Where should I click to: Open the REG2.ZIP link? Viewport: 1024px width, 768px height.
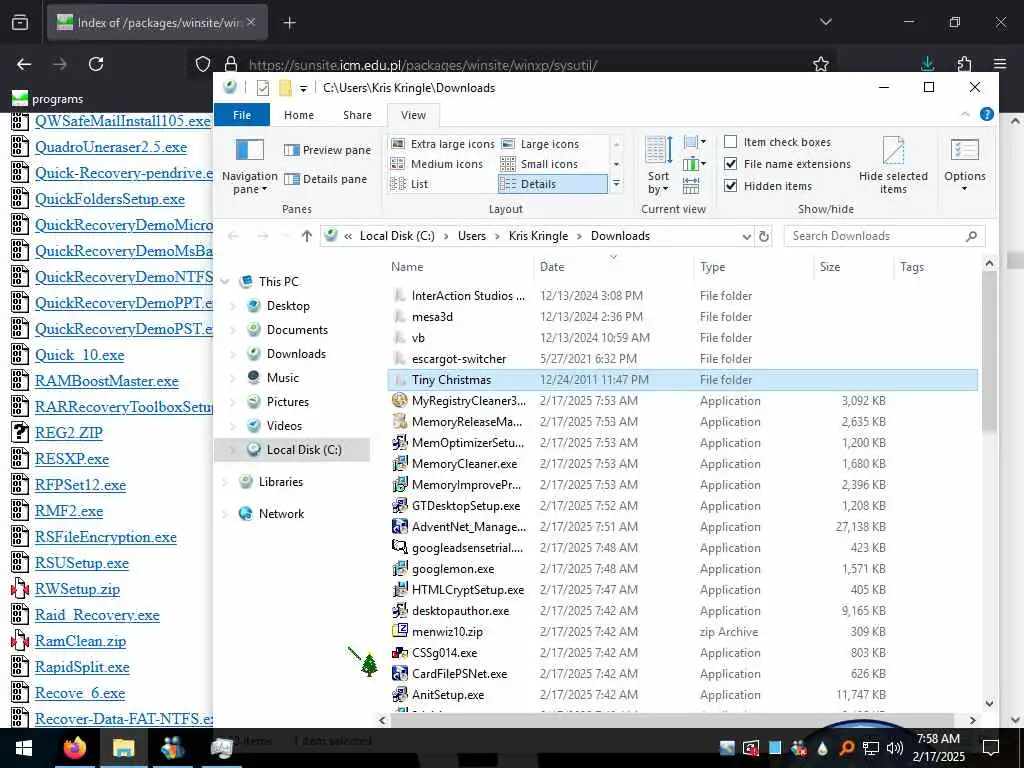pyautogui.click(x=69, y=433)
